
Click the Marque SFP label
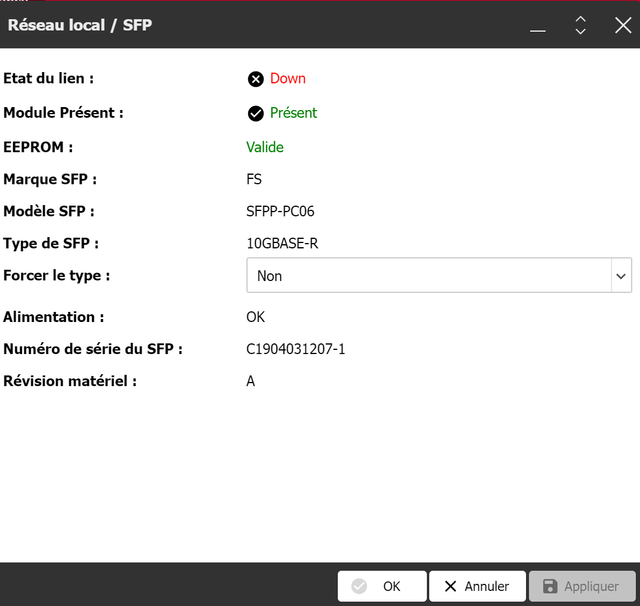point(50,179)
